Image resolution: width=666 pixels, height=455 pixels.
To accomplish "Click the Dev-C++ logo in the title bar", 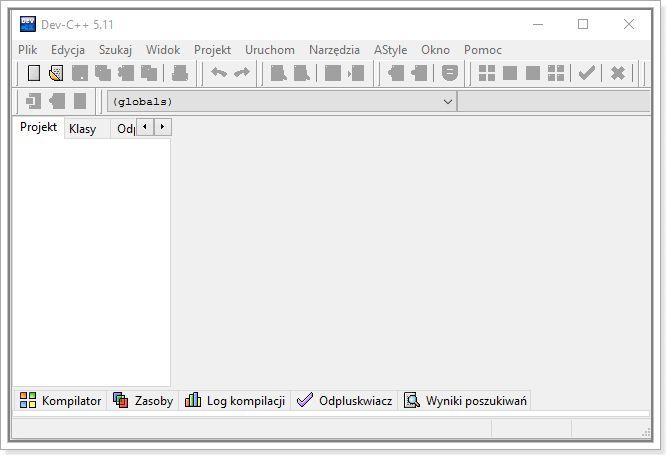I will [28, 24].
